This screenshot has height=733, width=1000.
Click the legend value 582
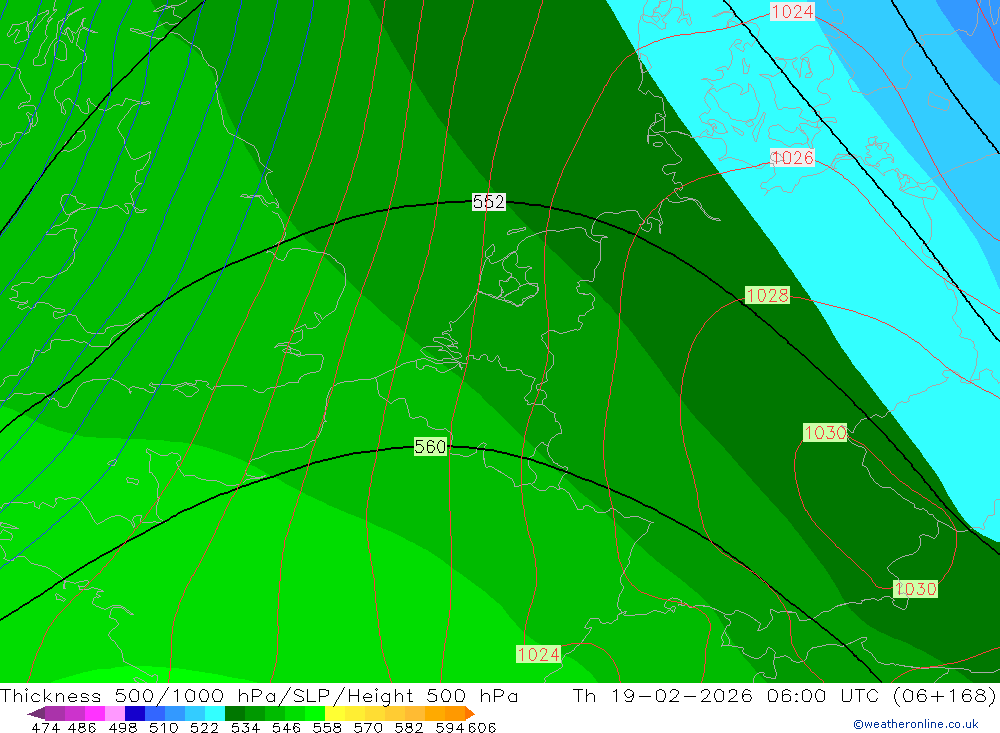[409, 728]
